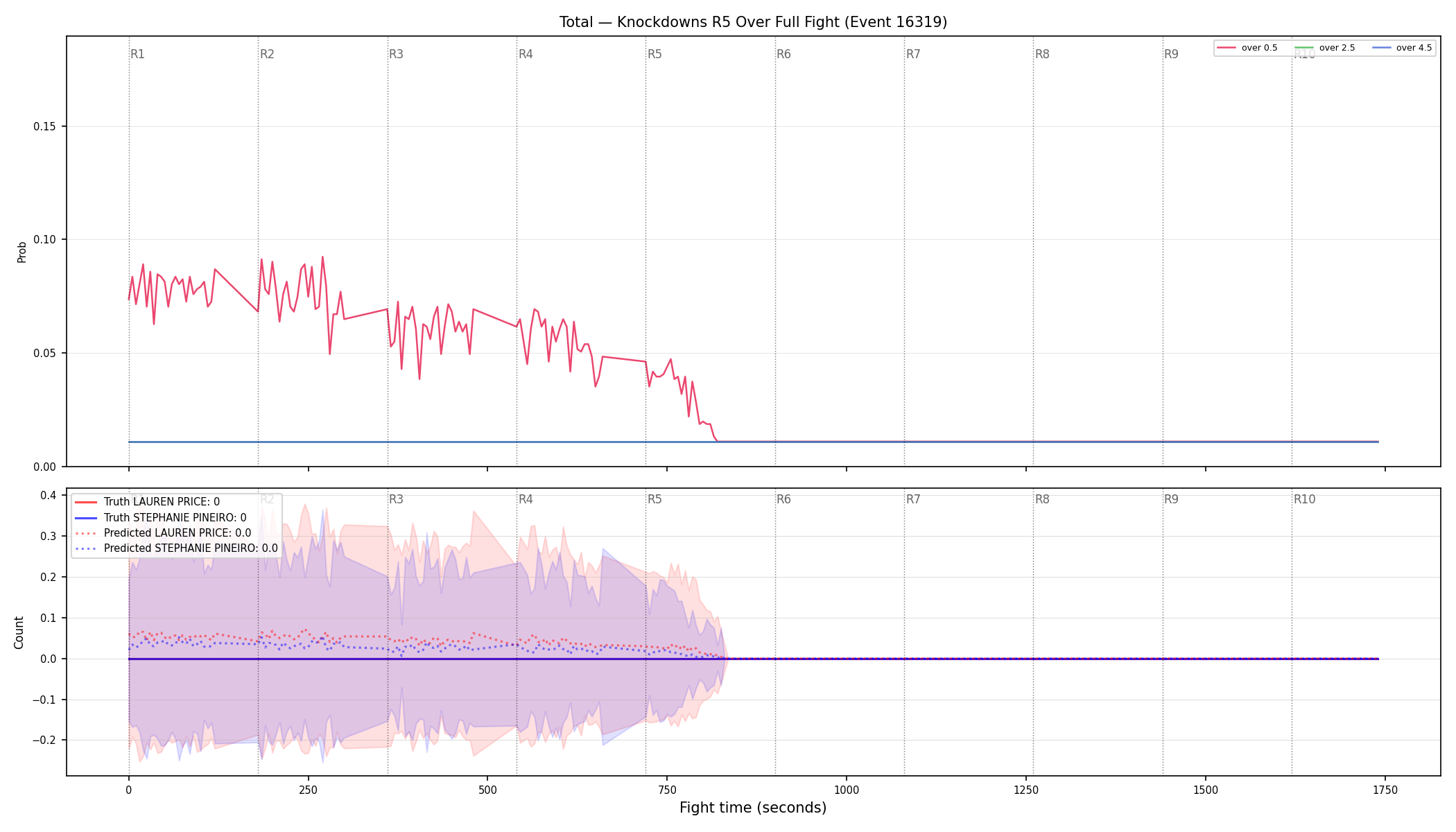Click the 0.0 tick on the Count axis
1456x832 pixels.
[48, 659]
